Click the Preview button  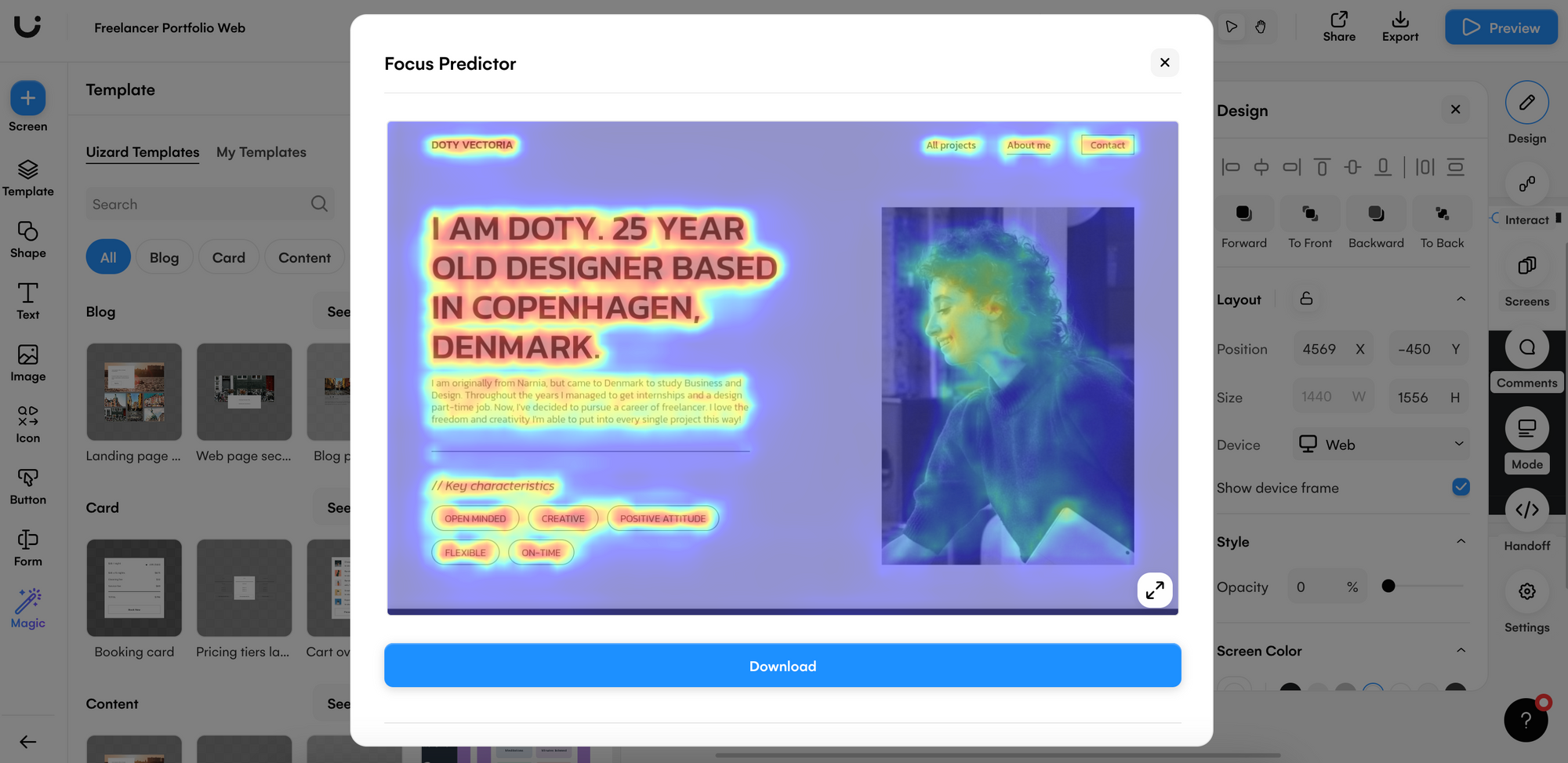[x=1501, y=27]
